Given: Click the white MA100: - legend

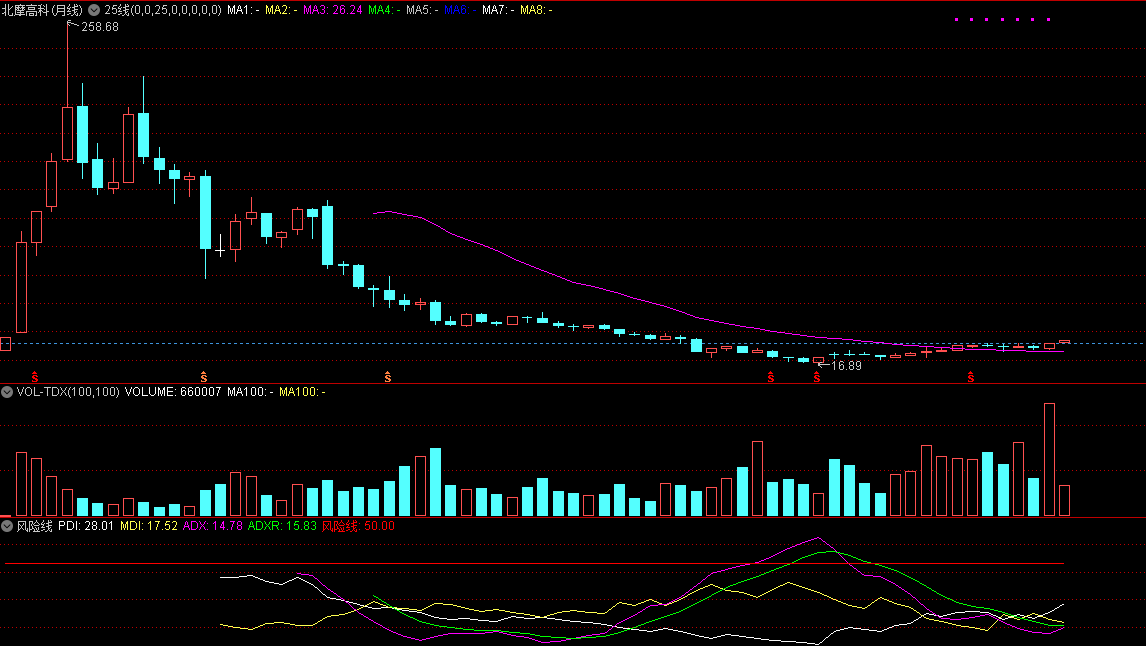Looking at the screenshot, I should point(250,392).
